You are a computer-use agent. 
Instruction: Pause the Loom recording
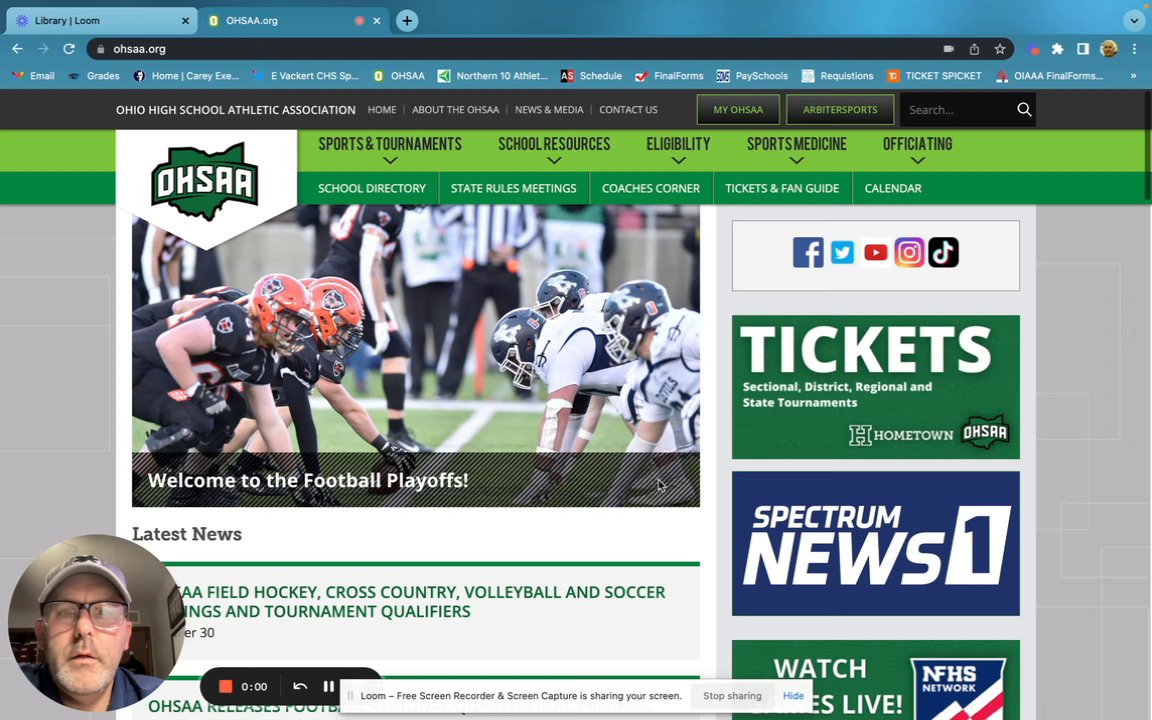[328, 686]
